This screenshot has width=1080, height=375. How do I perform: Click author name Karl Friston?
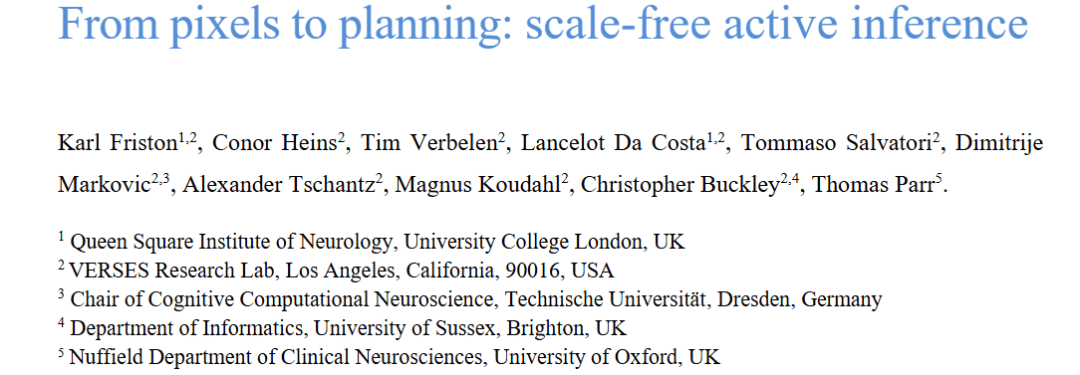point(118,142)
